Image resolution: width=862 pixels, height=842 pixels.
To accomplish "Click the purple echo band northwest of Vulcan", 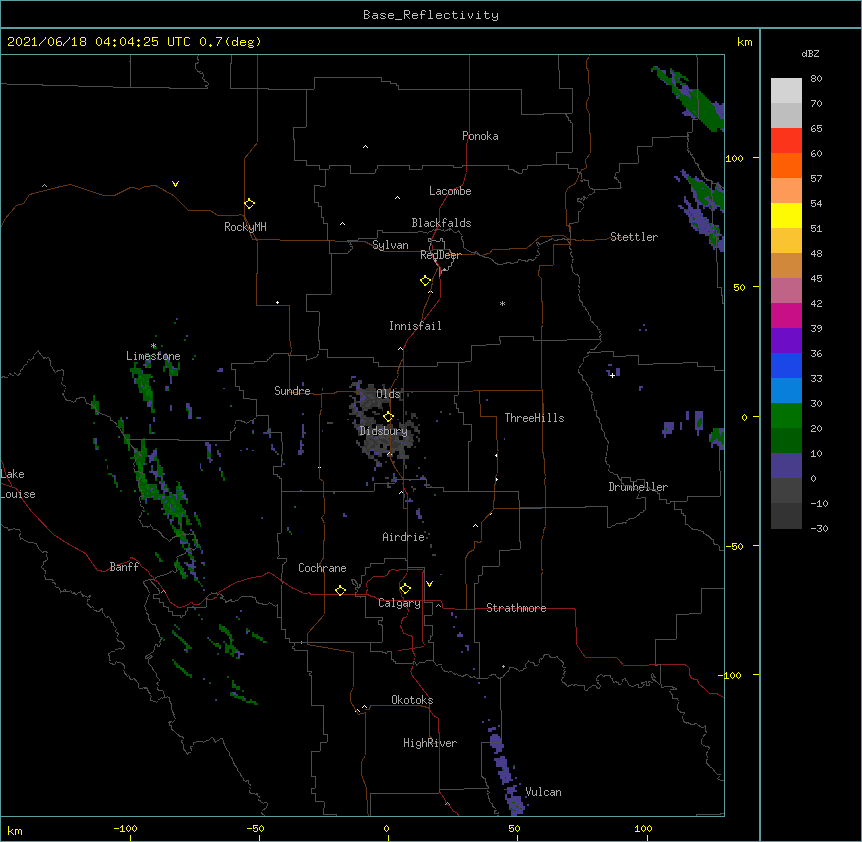I will (506, 769).
